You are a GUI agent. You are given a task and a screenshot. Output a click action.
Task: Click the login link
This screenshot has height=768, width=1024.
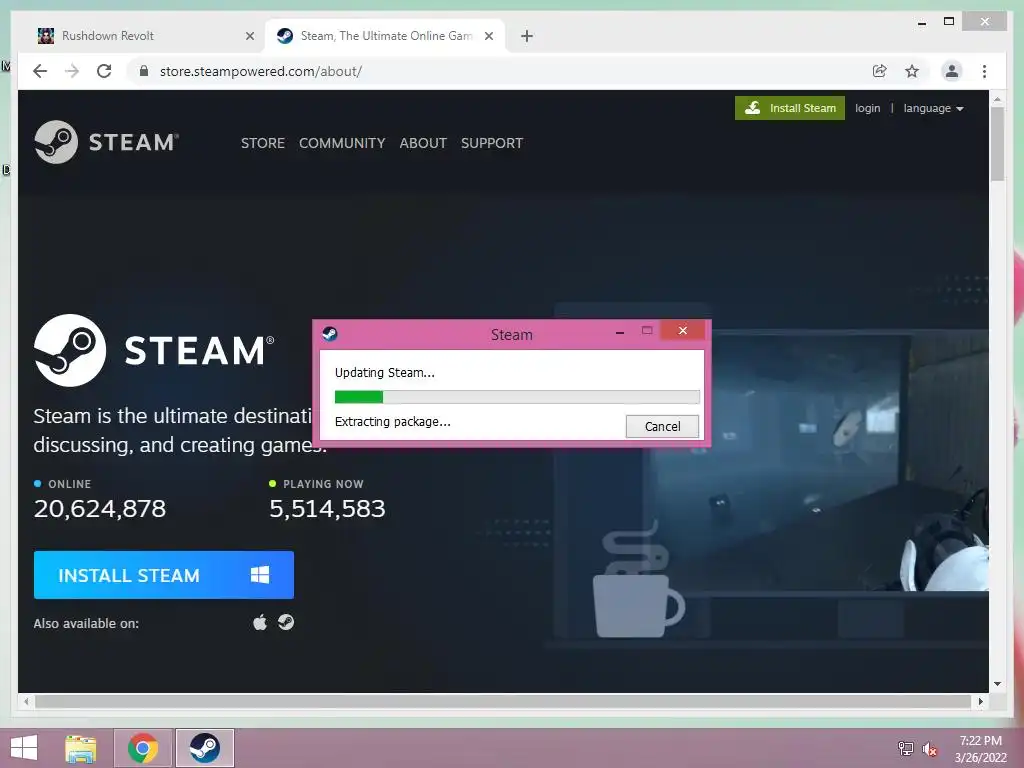point(867,108)
